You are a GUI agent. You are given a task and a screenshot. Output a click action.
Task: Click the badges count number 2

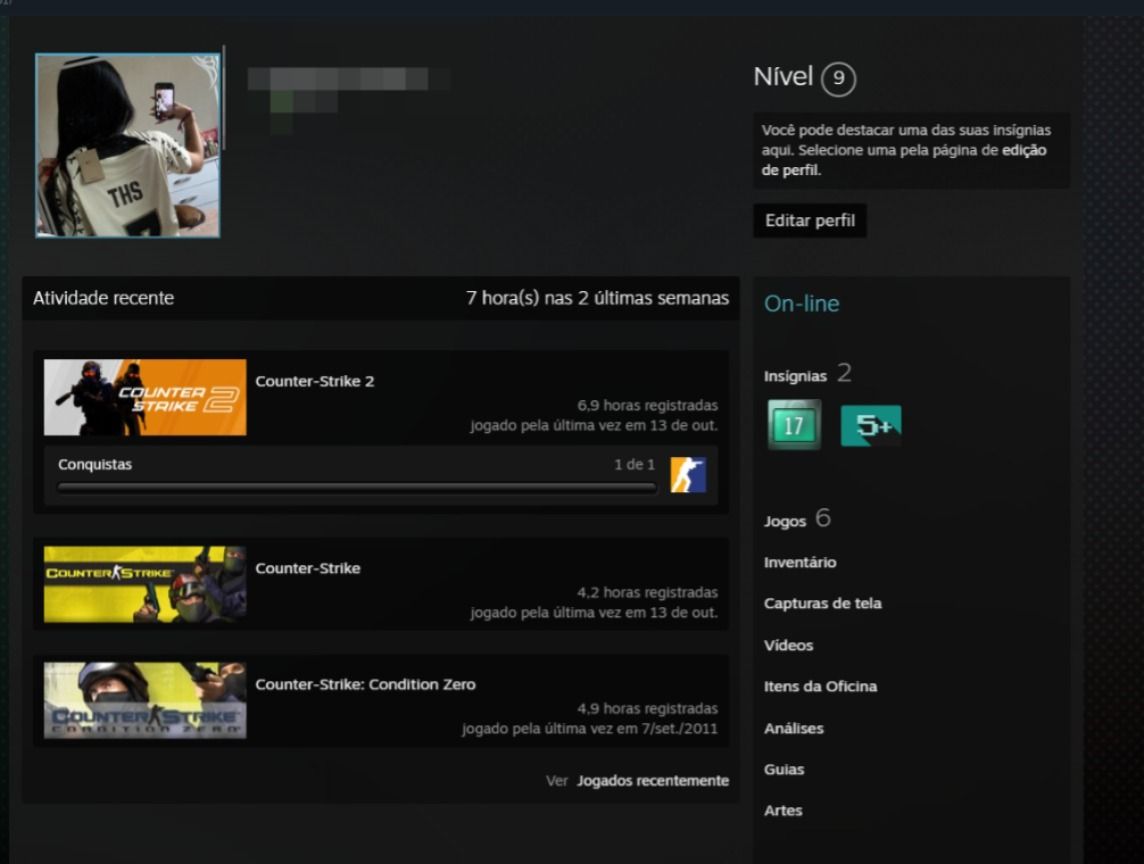pyautogui.click(x=844, y=373)
